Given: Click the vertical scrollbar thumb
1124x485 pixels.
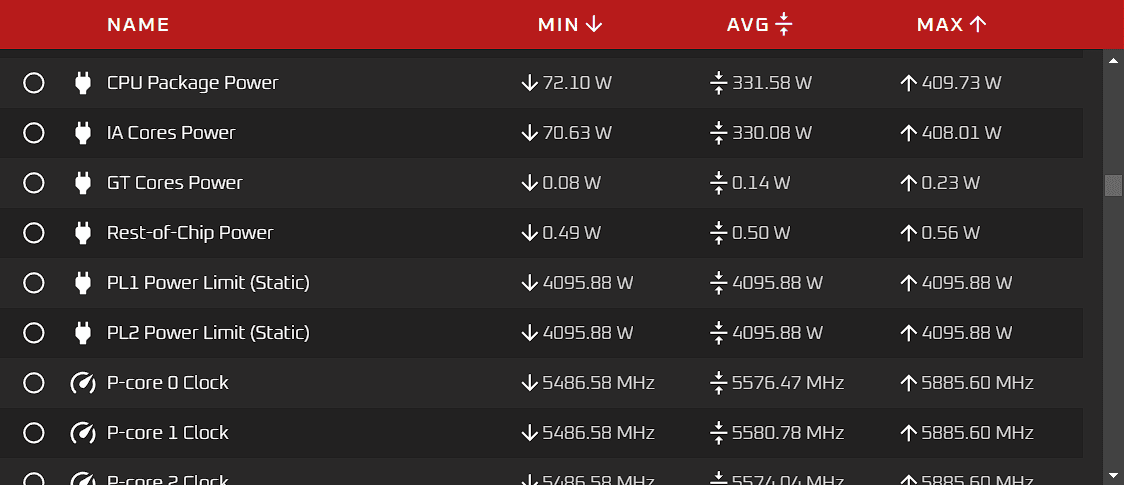Looking at the screenshot, I should coord(1113,186).
